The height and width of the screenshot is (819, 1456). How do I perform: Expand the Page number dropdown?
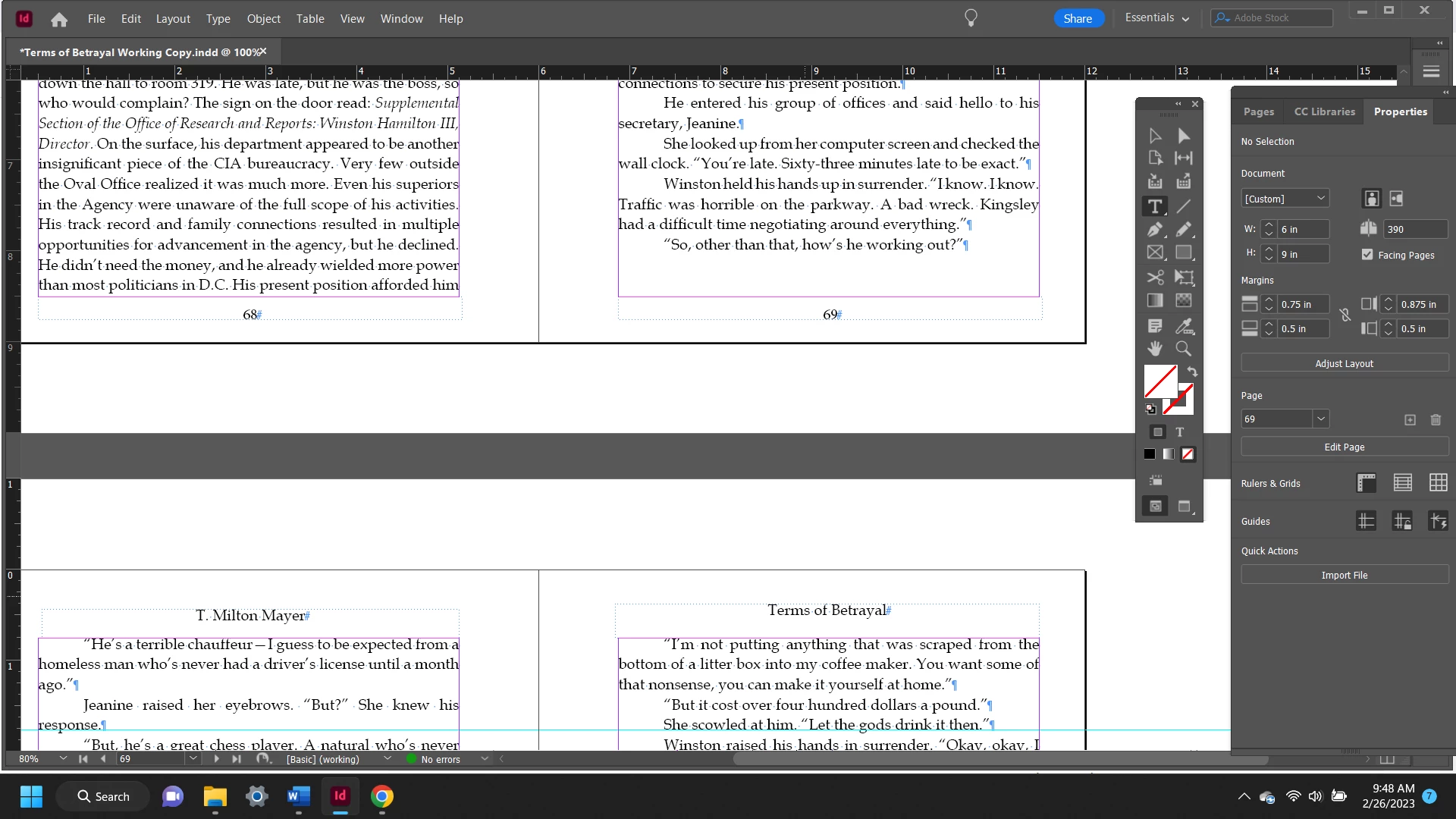[1321, 419]
